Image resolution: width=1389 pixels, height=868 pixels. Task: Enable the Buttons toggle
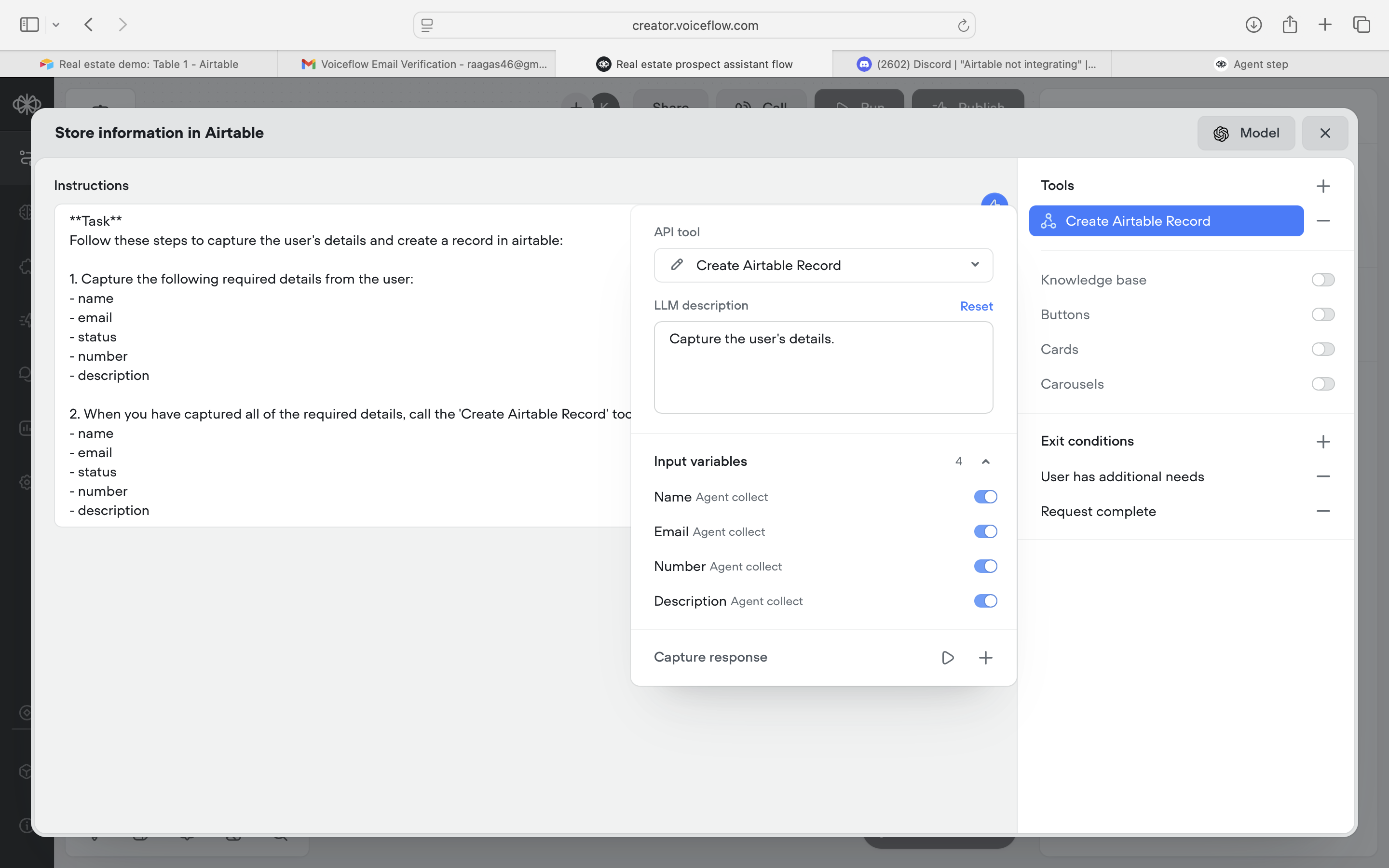pos(1323,314)
